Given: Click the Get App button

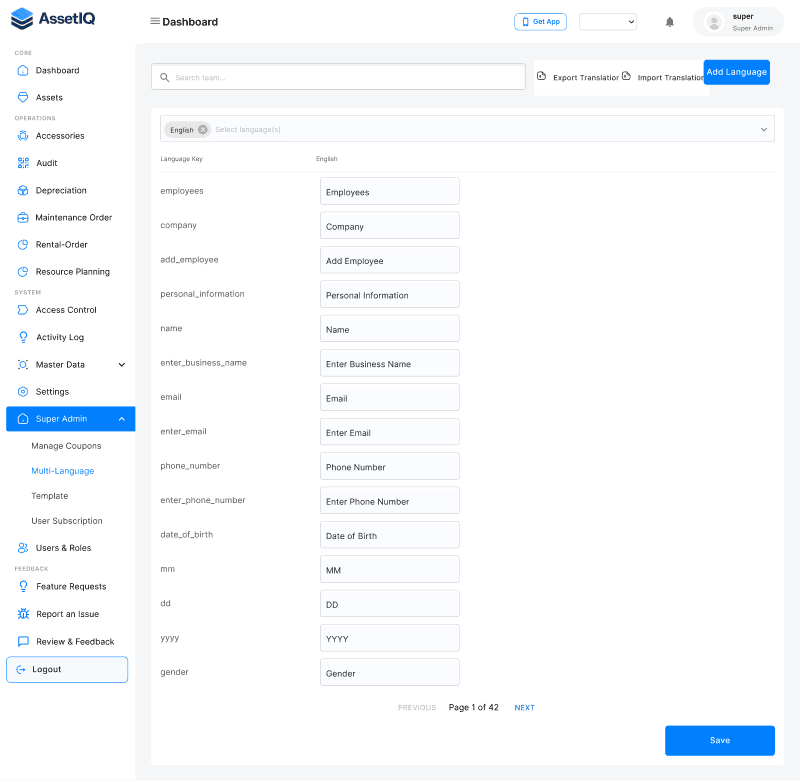Looking at the screenshot, I should 540,22.
